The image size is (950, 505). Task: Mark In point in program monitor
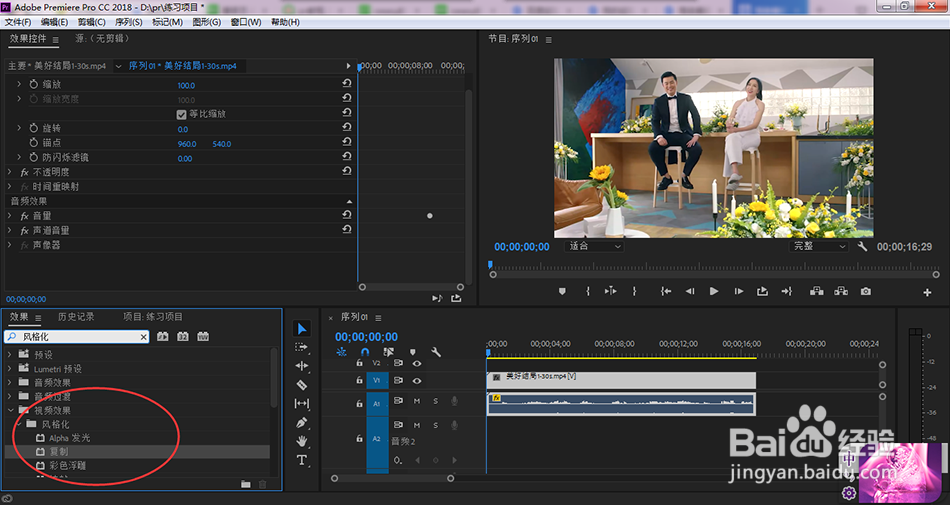click(x=588, y=291)
